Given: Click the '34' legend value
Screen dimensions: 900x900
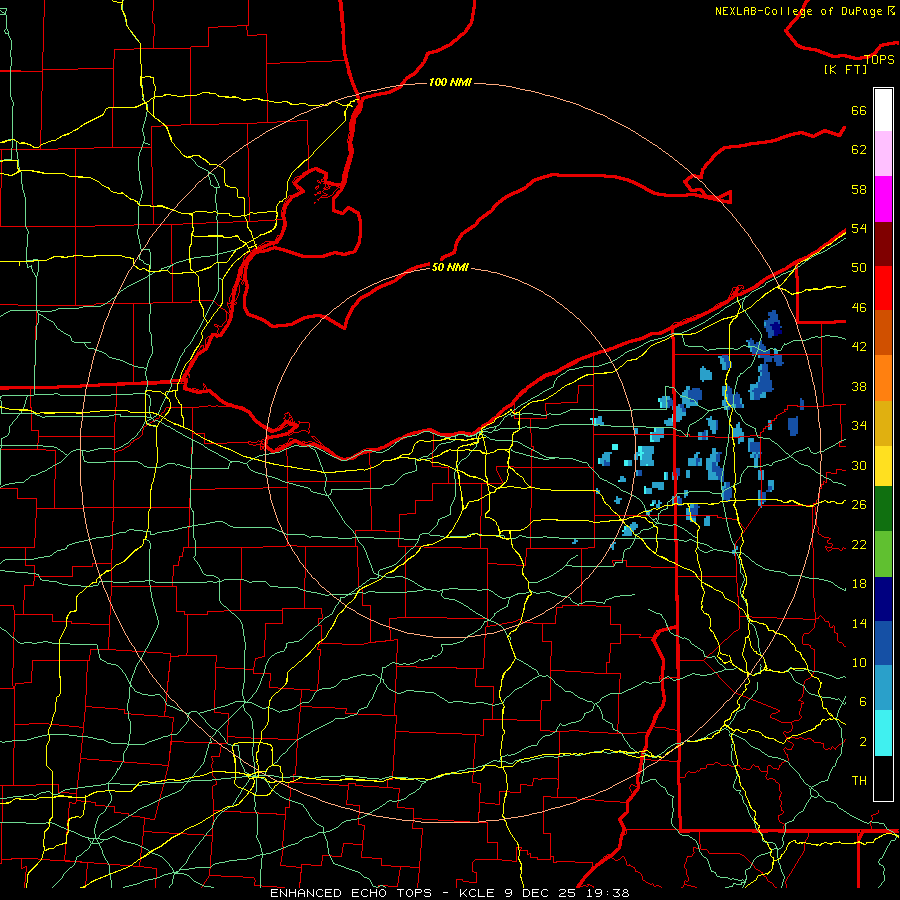Looking at the screenshot, I should [859, 426].
